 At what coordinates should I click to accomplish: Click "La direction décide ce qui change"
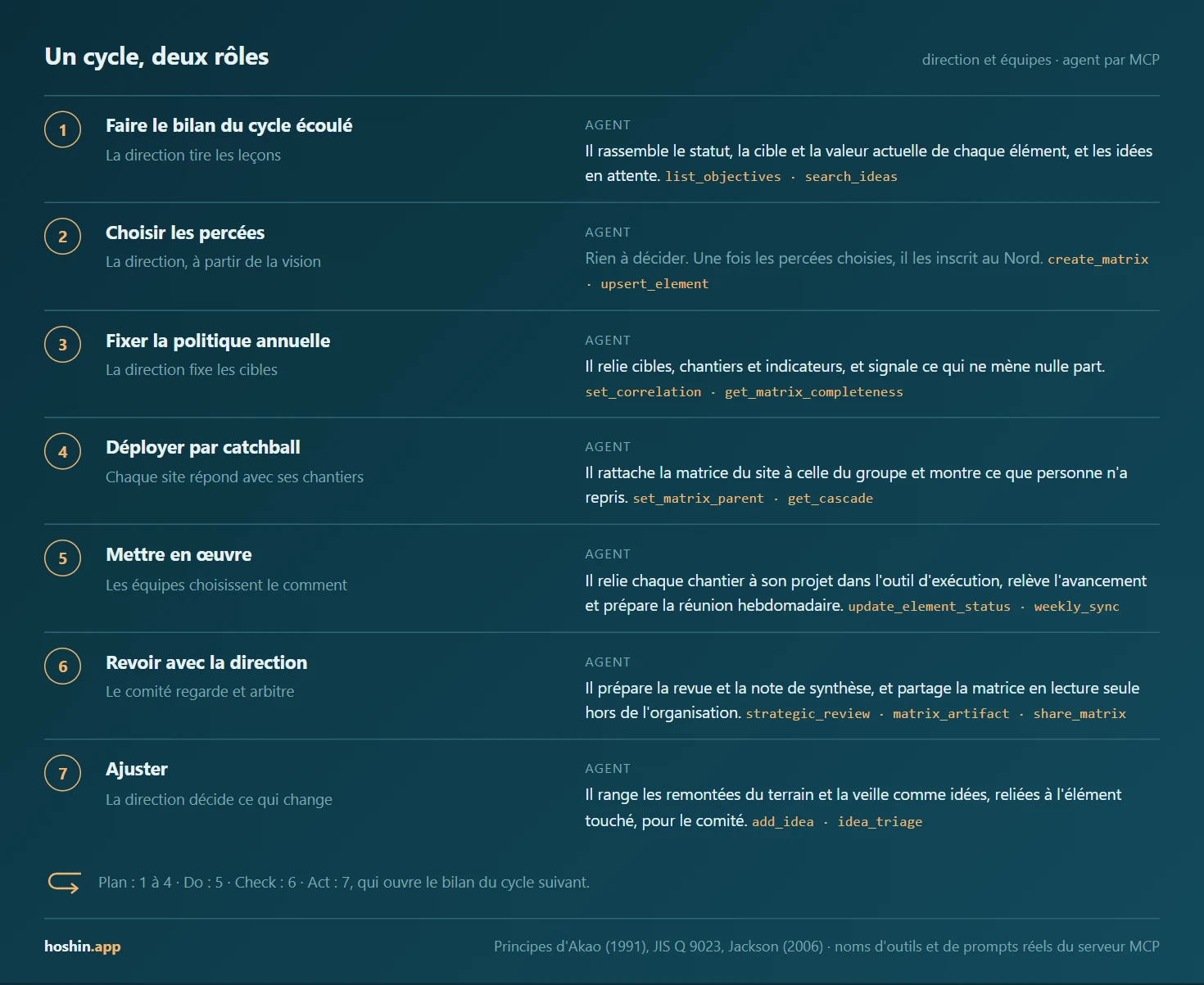pos(219,800)
